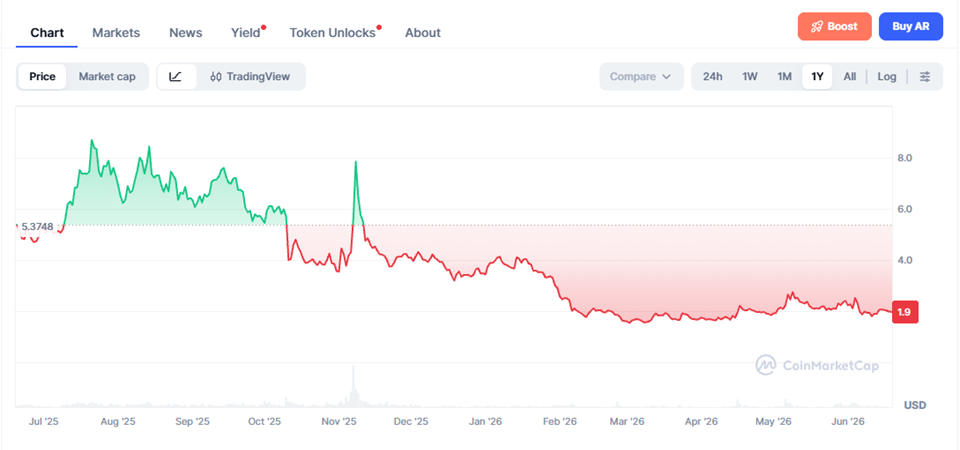Set time range to 1Y
This screenshot has width=960, height=450.
coord(817,77)
